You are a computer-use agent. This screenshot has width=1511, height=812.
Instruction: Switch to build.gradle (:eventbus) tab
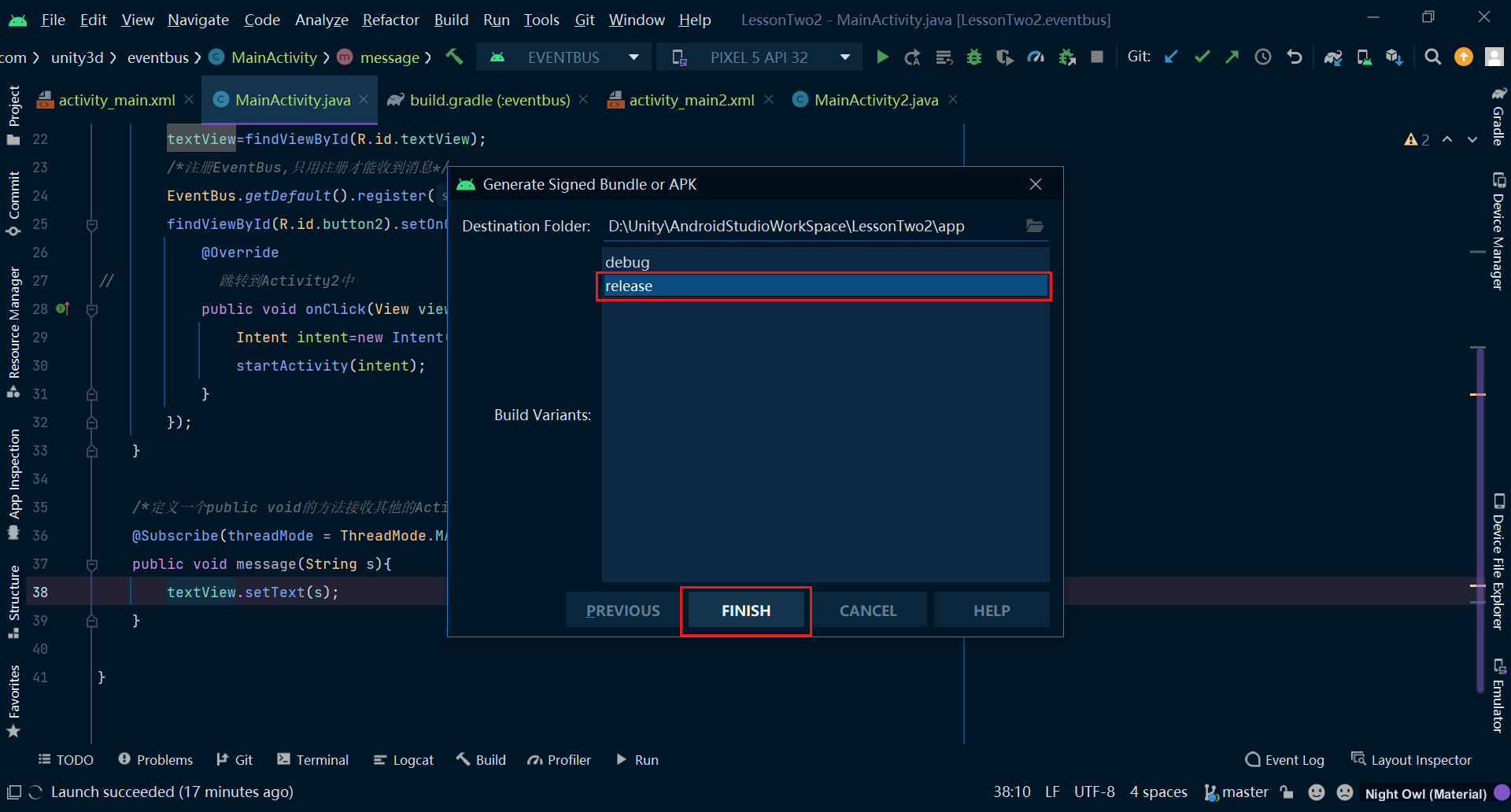pyautogui.click(x=490, y=100)
